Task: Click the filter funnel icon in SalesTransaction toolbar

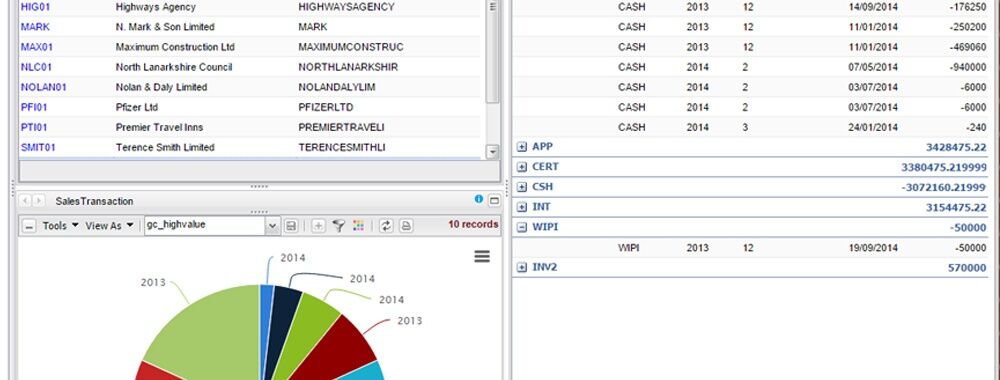Action: click(339, 225)
